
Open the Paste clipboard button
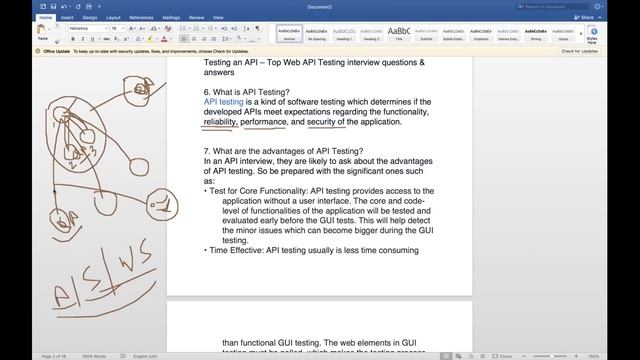click(42, 32)
